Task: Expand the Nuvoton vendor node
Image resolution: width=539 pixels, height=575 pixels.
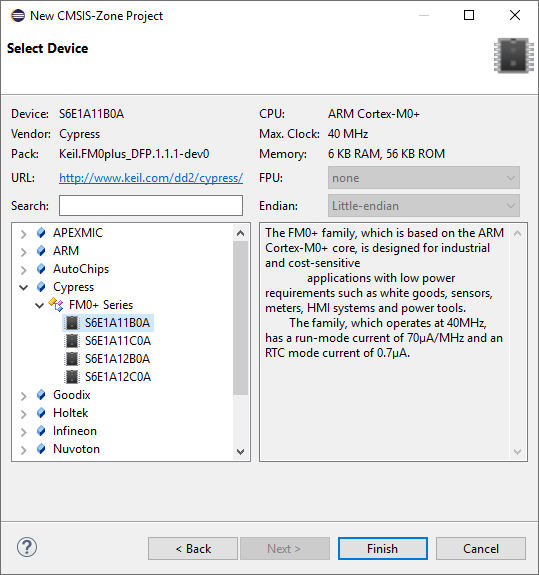Action: tap(23, 450)
